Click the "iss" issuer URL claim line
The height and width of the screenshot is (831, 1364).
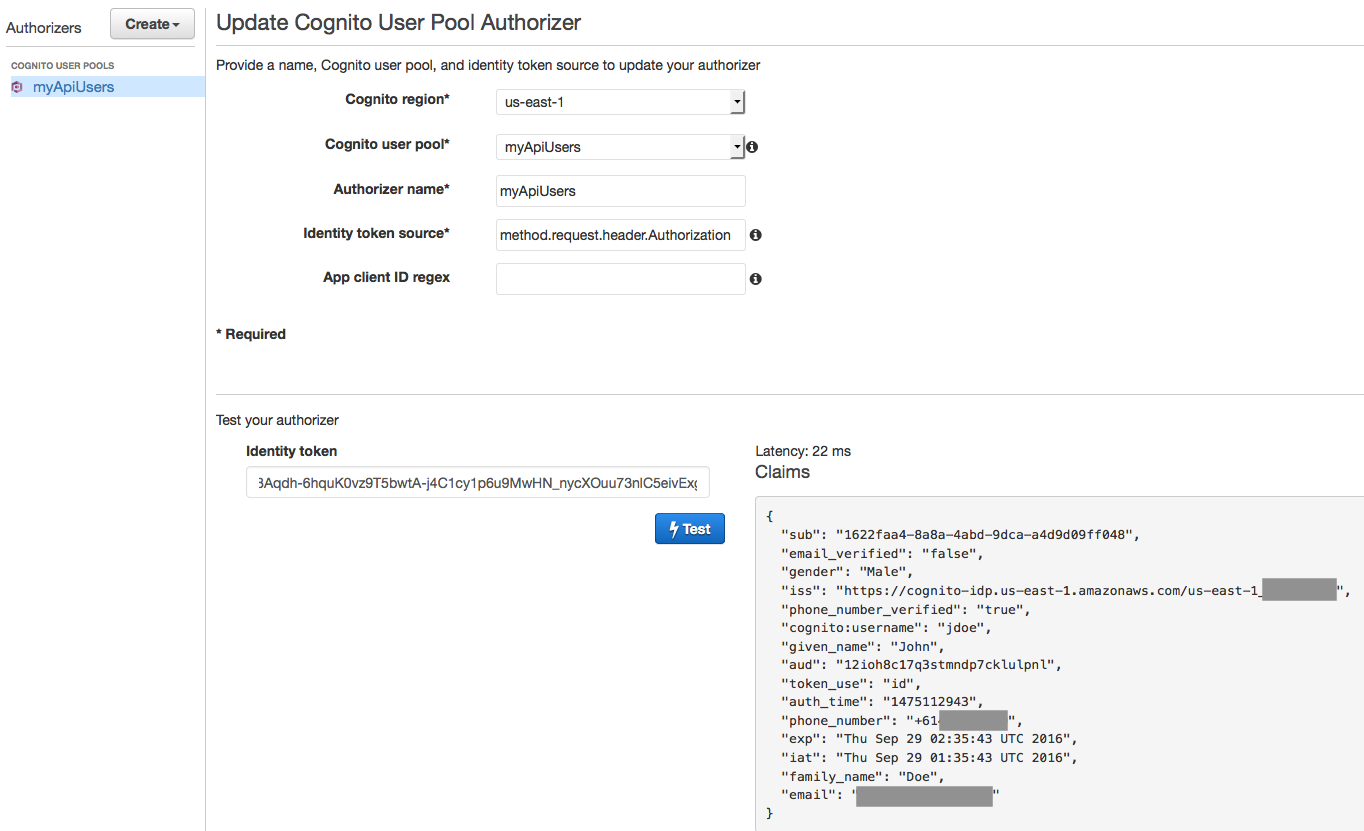click(x=1066, y=591)
